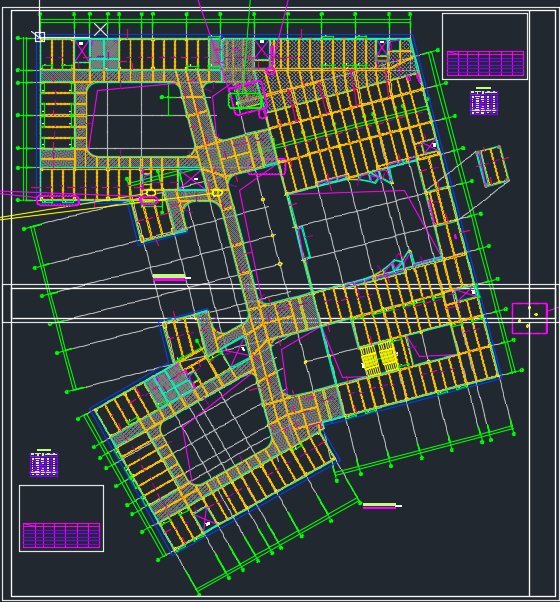
Task: Click the white X marker above the plan
Action: point(101,30)
